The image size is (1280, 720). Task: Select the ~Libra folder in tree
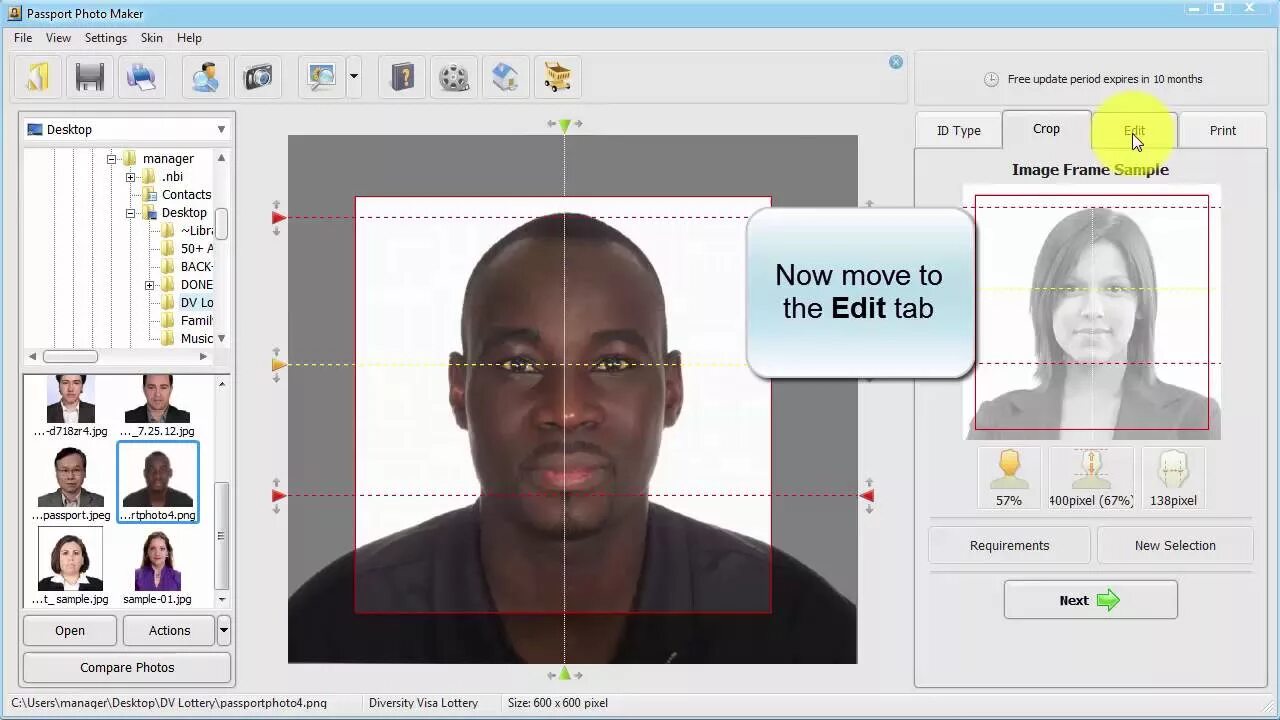tap(197, 231)
